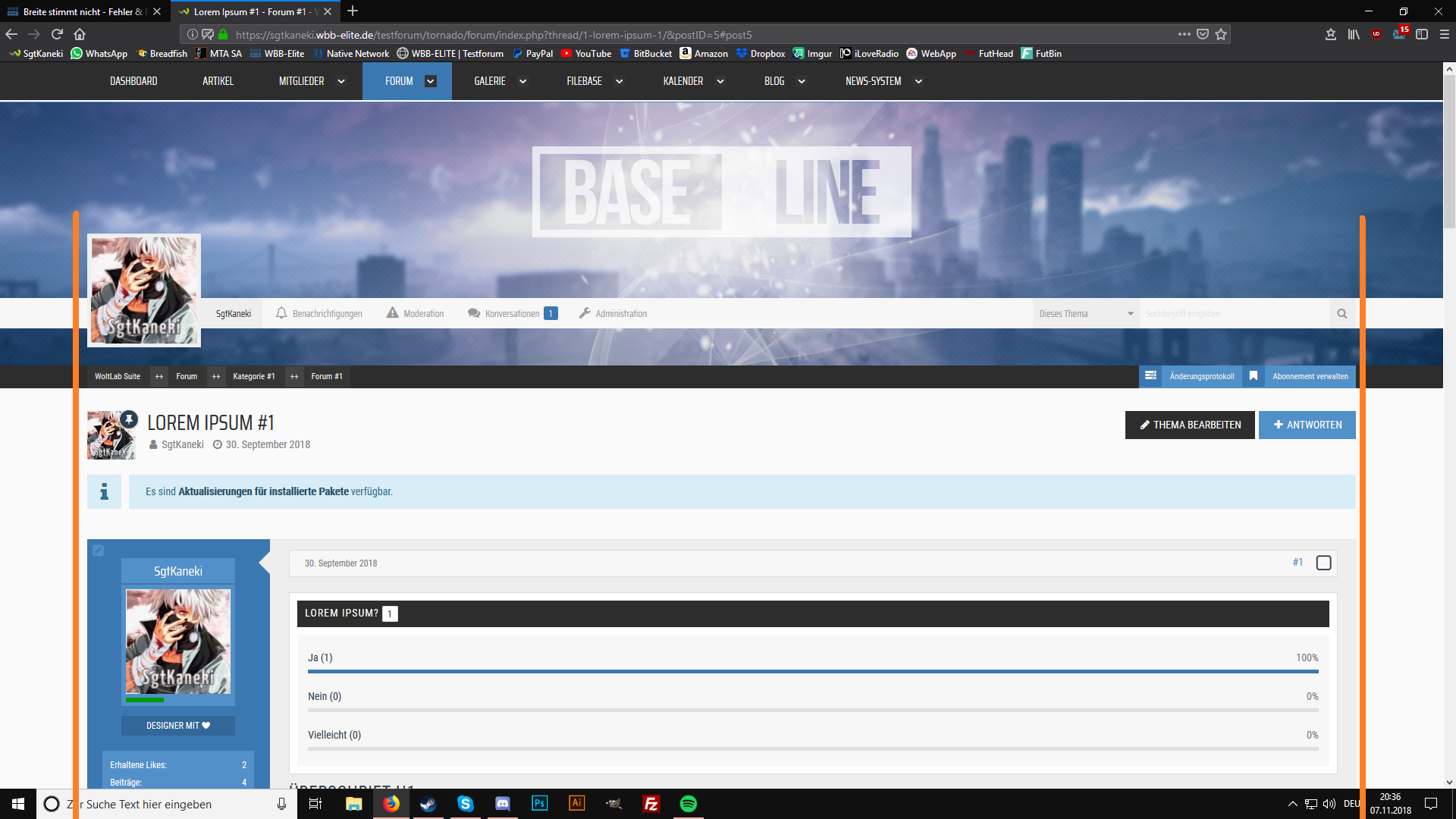The height and width of the screenshot is (819, 1456).
Task: Open Spotify from the taskbar
Action: click(688, 804)
